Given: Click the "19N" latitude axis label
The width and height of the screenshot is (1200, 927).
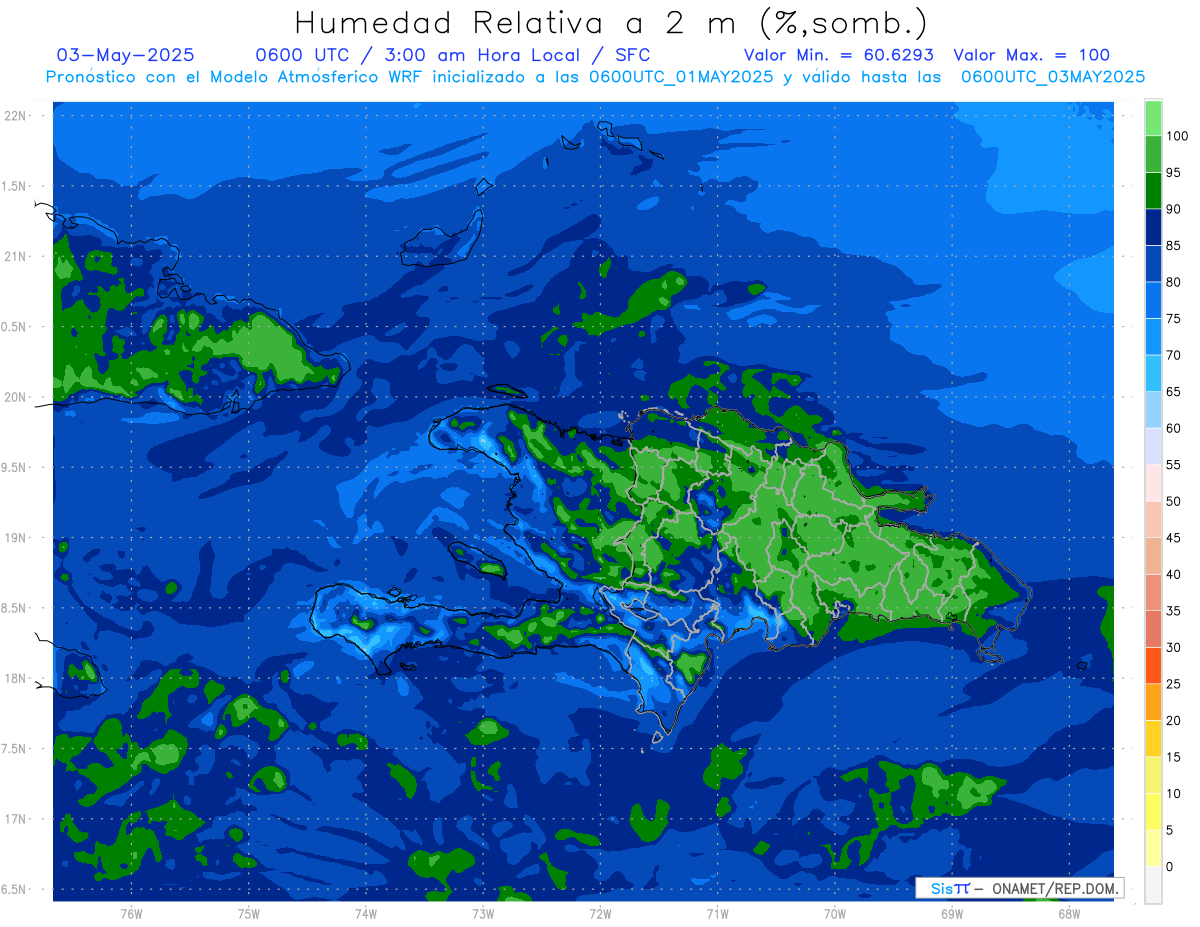Looking at the screenshot, I should pos(14,538).
